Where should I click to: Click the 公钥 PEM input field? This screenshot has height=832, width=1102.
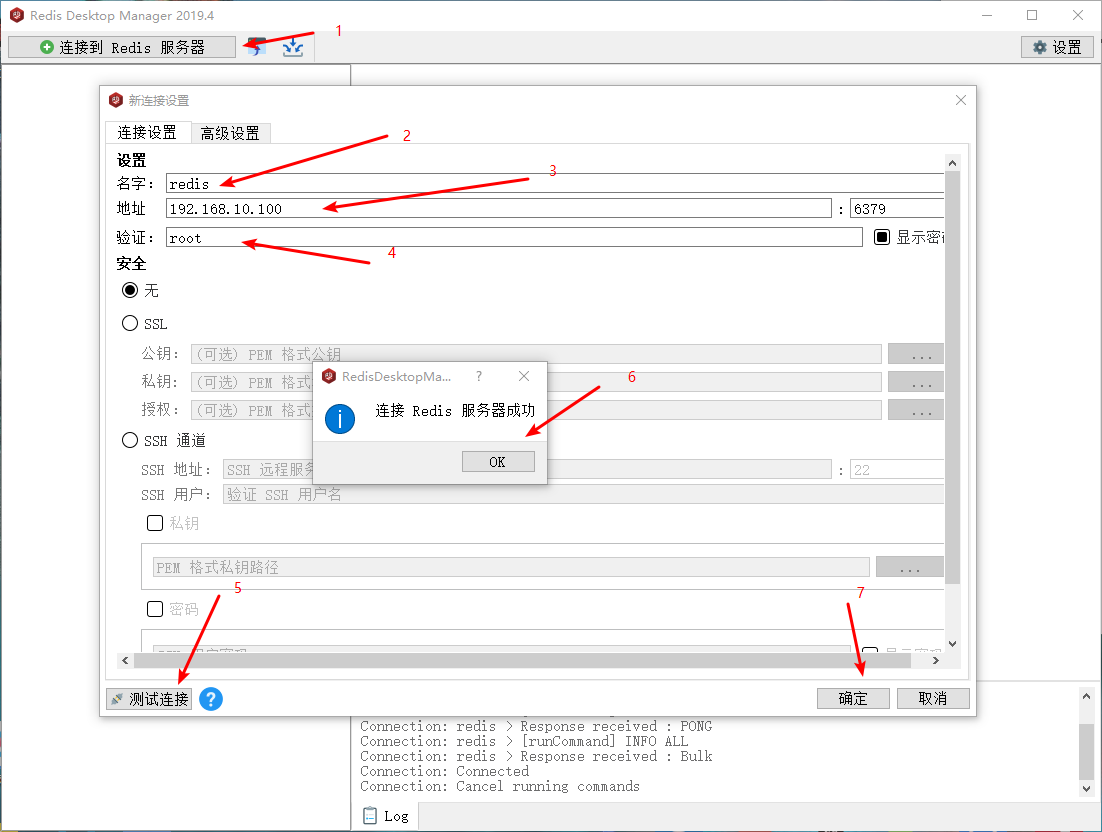(x=536, y=354)
